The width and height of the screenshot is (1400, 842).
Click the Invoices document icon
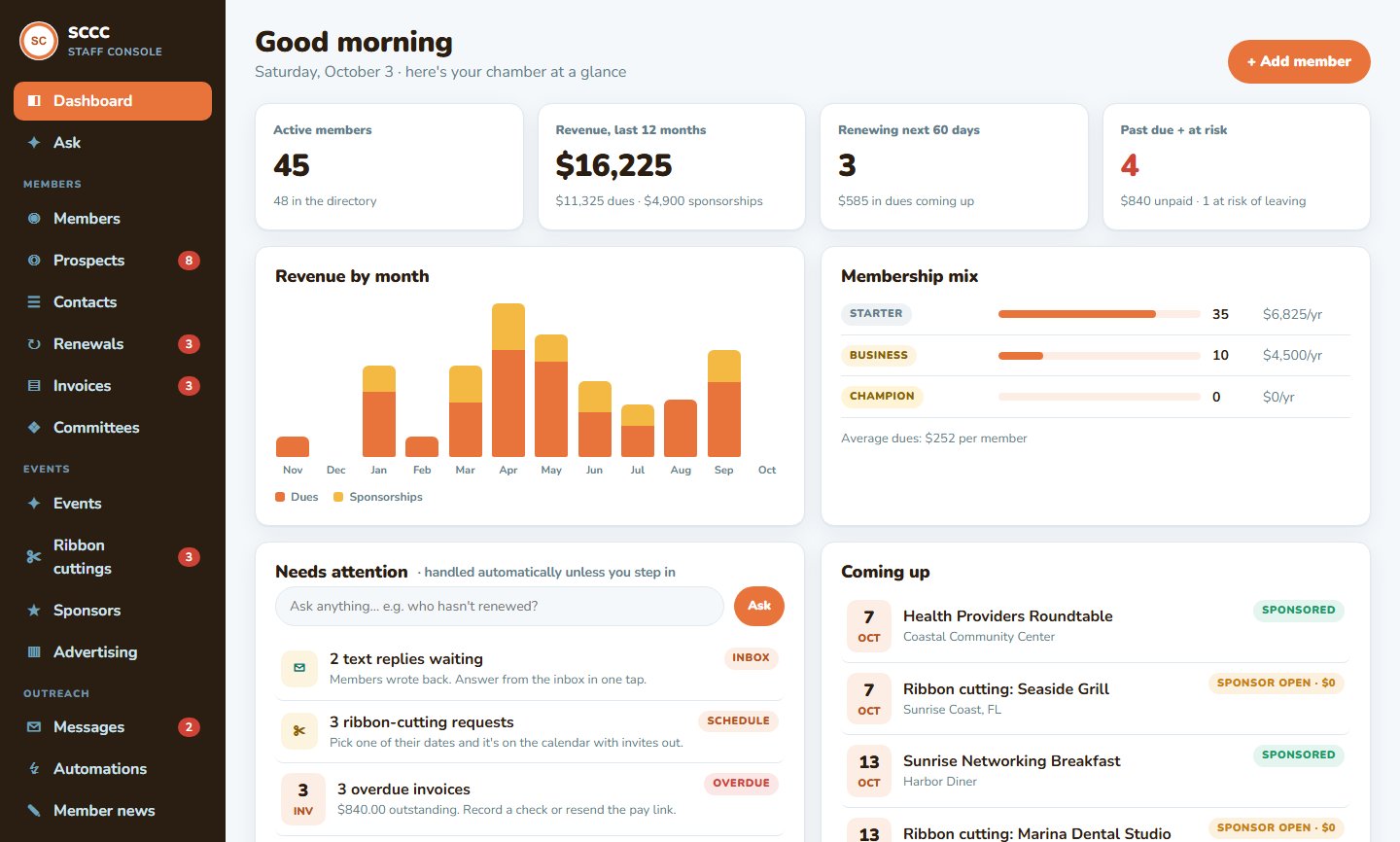(x=34, y=386)
